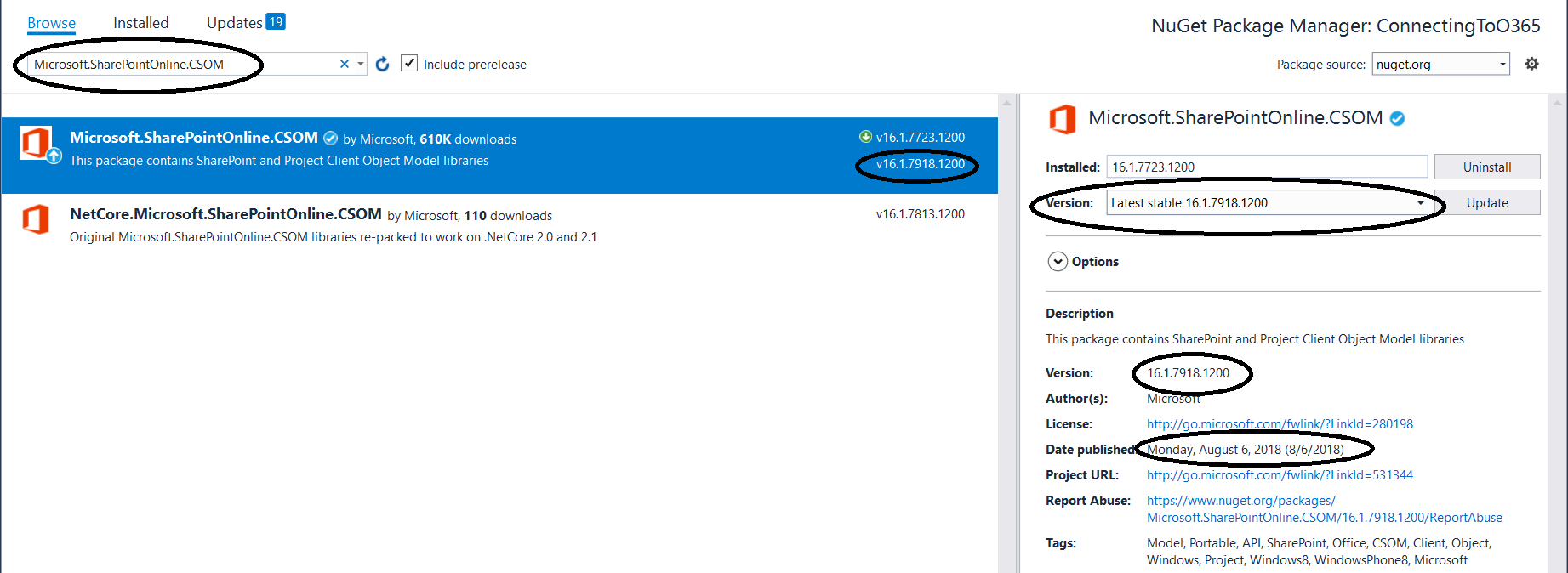1568x573 pixels.
Task: Click scroll-up arrow of the details pane scrollbar
Action: (1558, 104)
